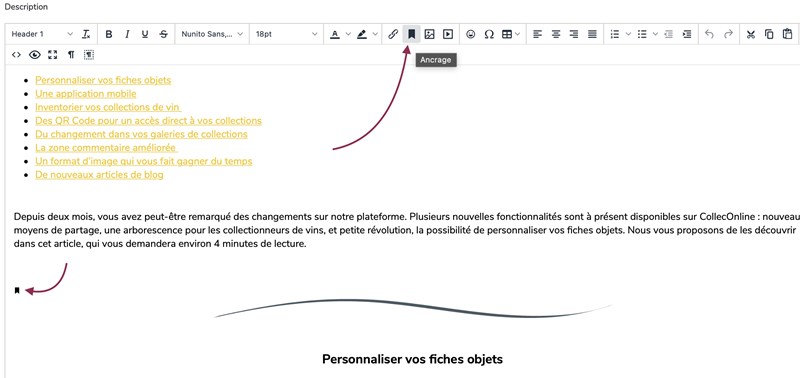Insert media with the video icon
This screenshot has width=800, height=378.
tap(448, 34)
